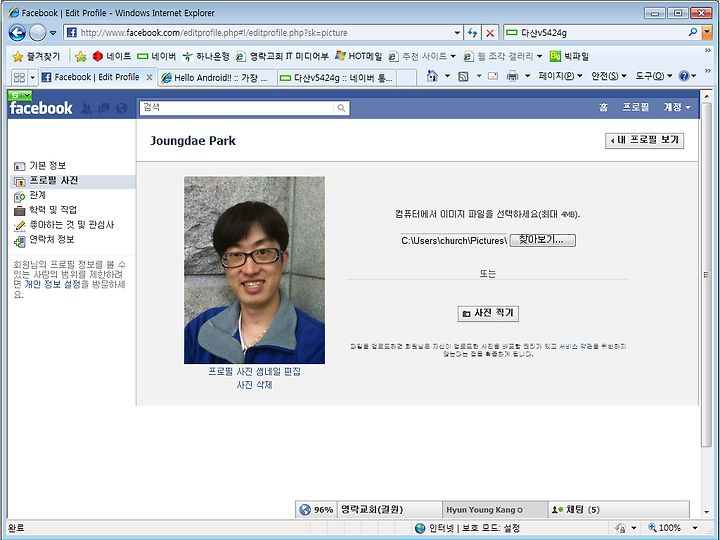
Task: Click the 내 프로필 보기 button
Action: pos(644,141)
